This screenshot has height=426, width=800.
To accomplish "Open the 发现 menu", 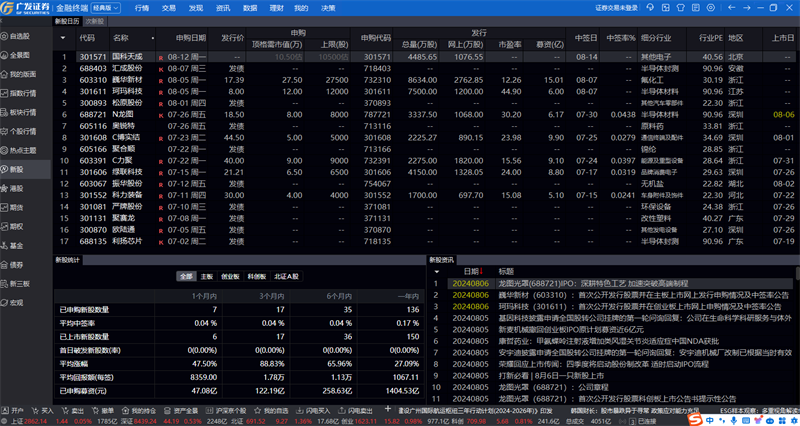I will (195, 8).
